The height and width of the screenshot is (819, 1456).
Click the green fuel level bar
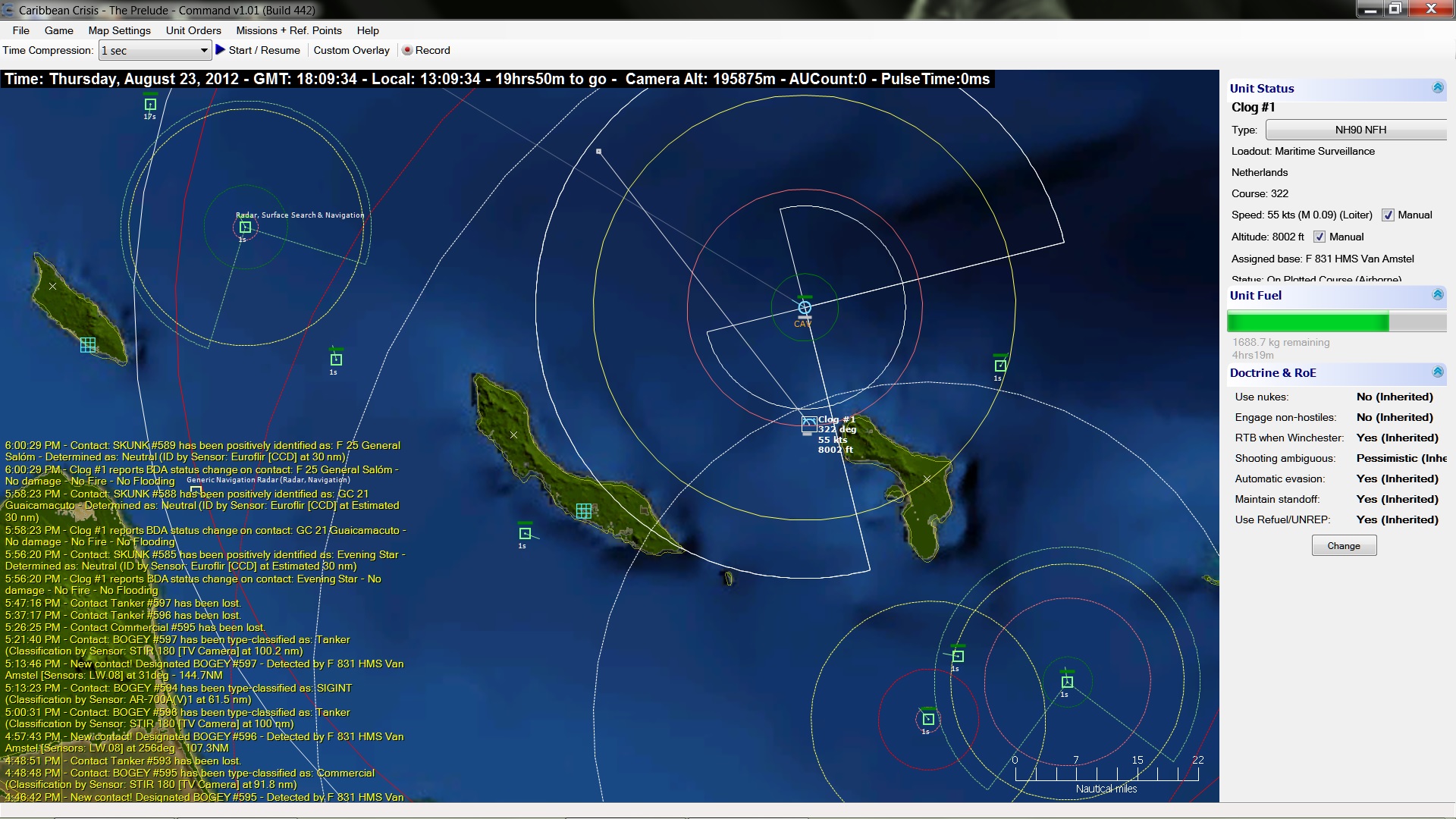point(1307,322)
